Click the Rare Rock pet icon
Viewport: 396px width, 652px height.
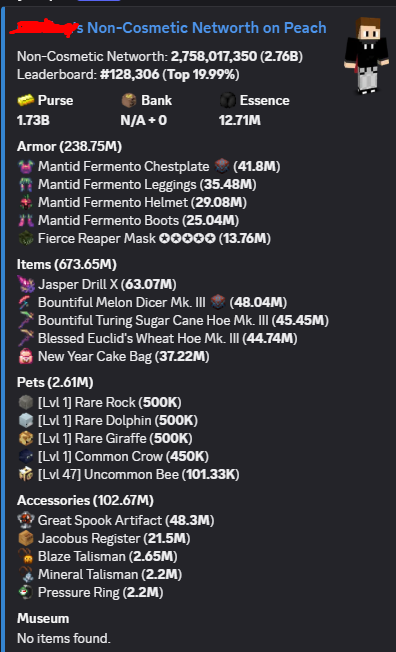(x=26, y=403)
